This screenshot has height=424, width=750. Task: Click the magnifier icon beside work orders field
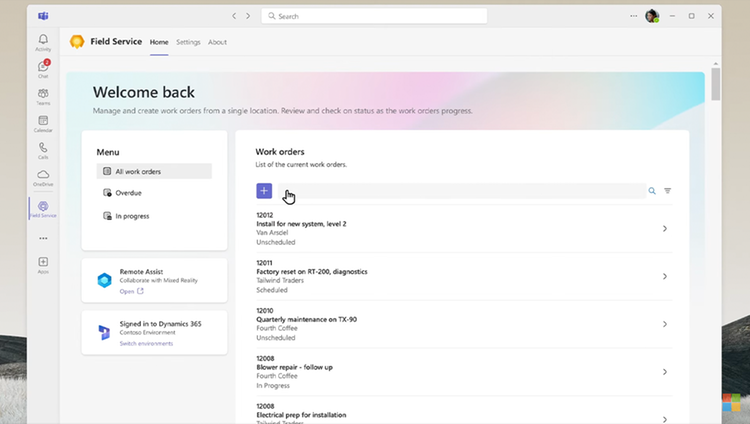[x=652, y=191]
